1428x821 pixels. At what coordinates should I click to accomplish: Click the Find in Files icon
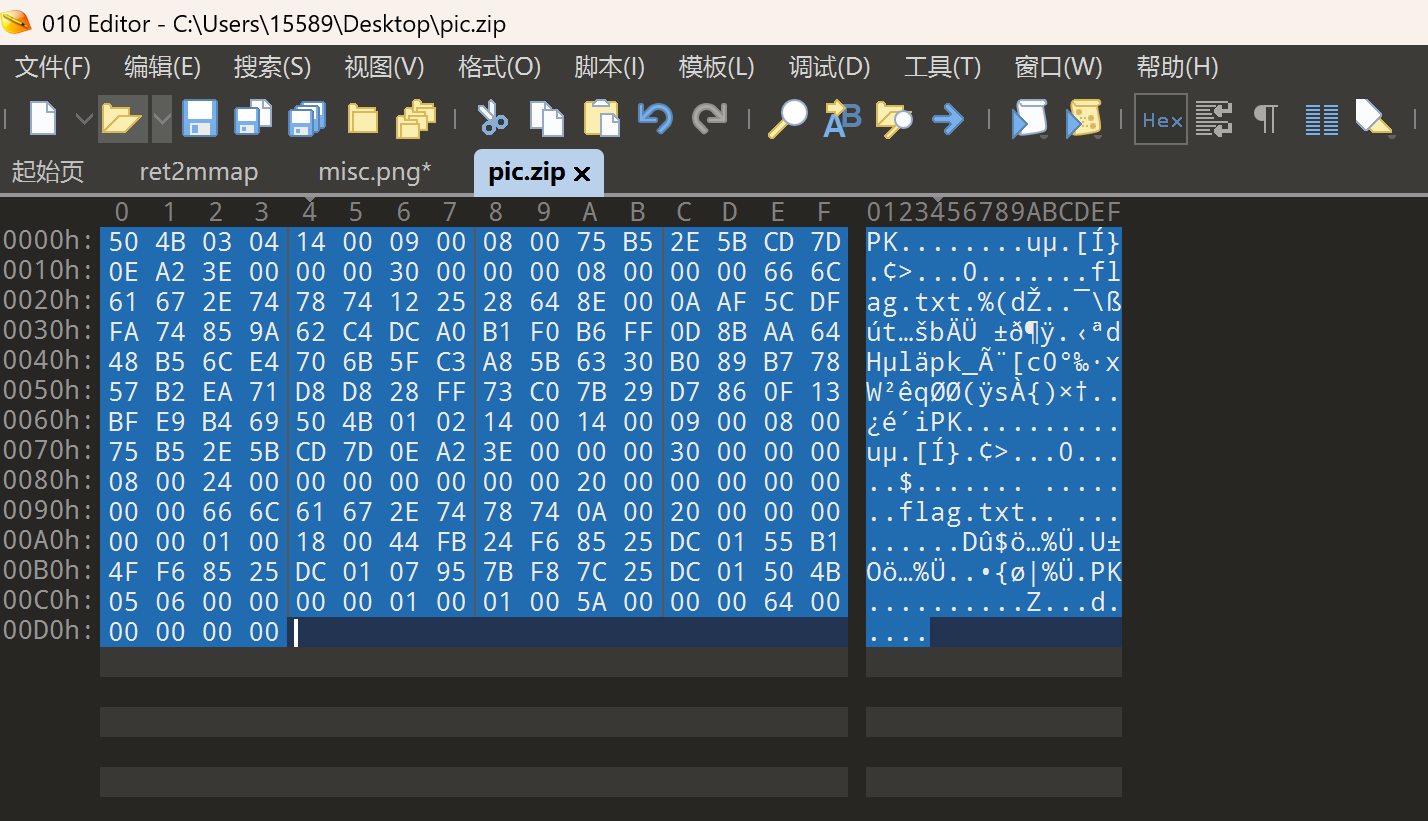point(893,119)
